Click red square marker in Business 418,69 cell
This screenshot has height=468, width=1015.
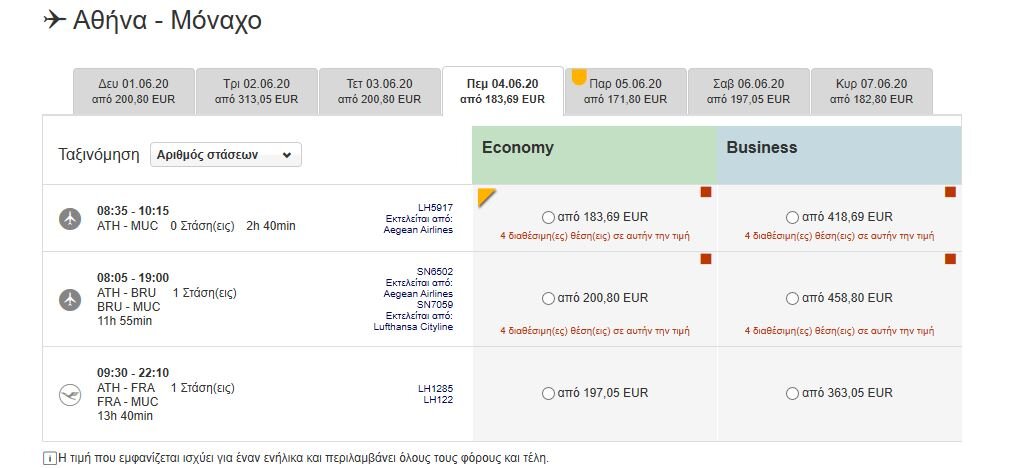(950, 192)
